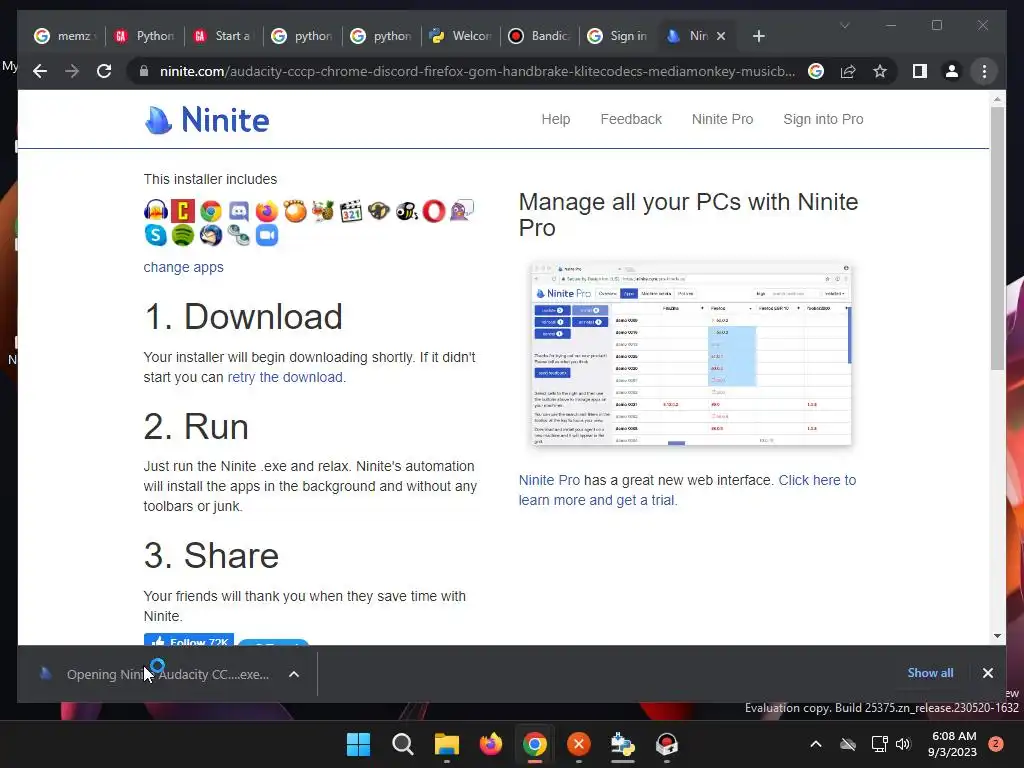Click the Pidgin purple bird icon
Viewport: 1024px width, 768px height.
click(462, 210)
